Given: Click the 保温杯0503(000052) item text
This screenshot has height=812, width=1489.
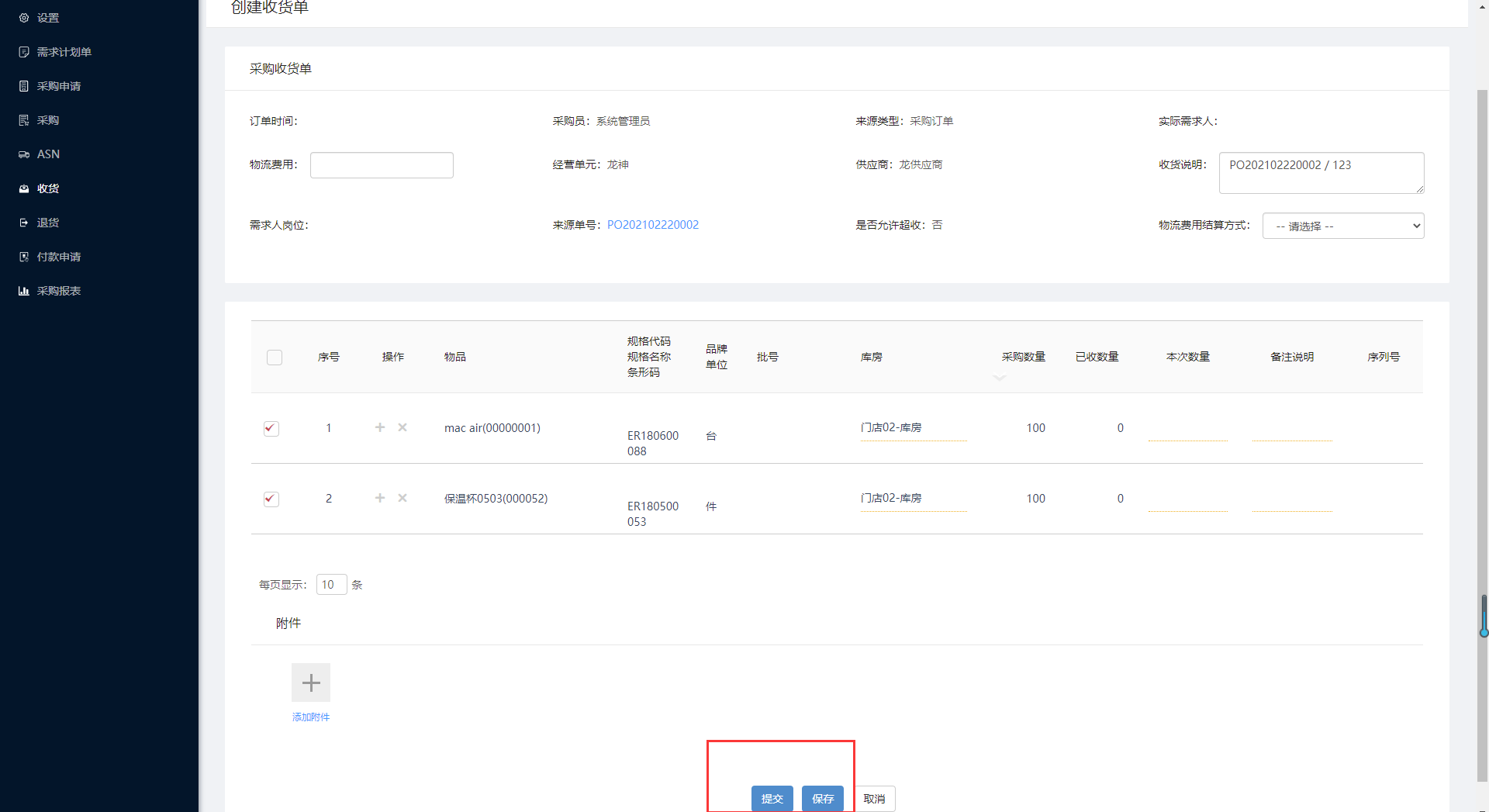Looking at the screenshot, I should point(496,499).
